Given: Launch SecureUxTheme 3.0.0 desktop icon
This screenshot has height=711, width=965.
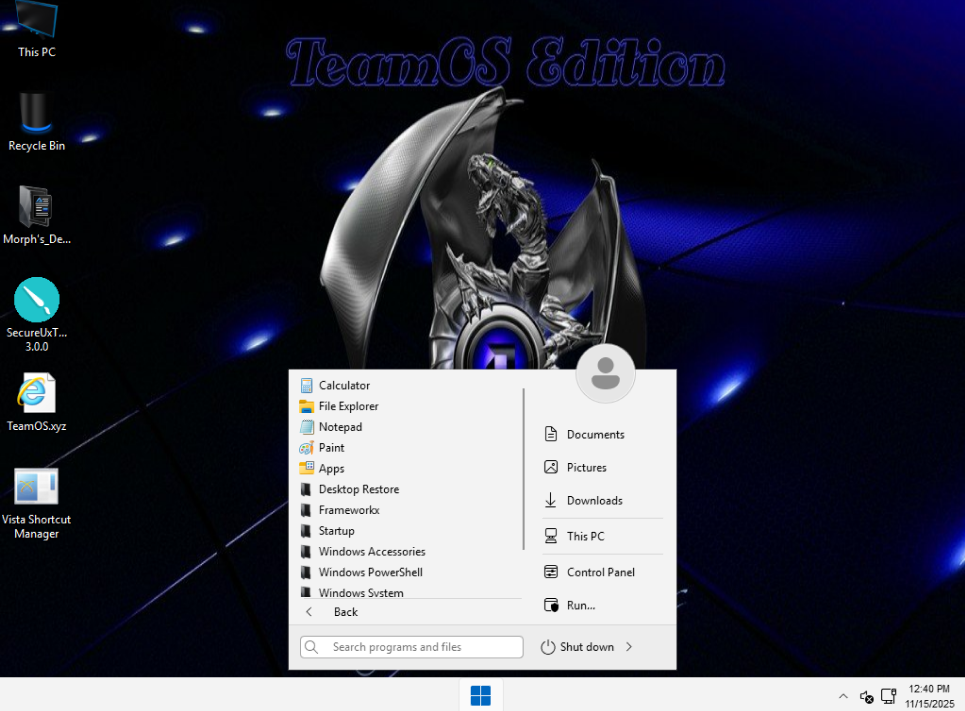Looking at the screenshot, I should tap(36, 315).
